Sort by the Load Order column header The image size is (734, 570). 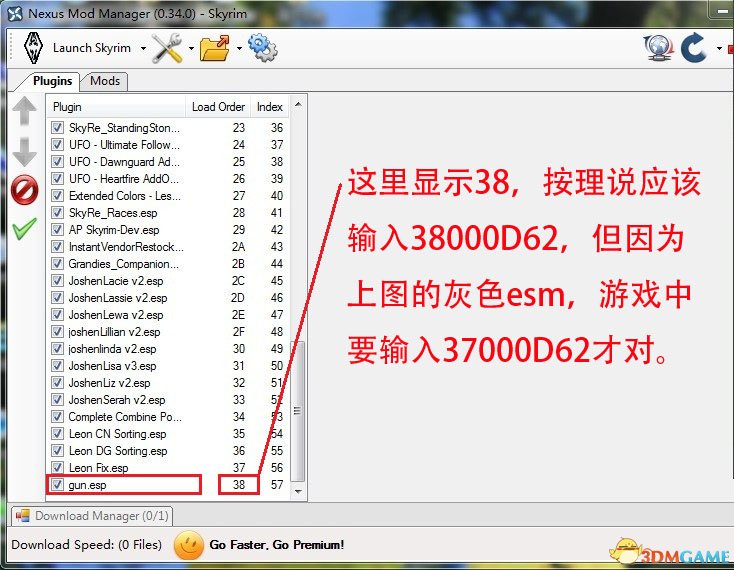pos(218,107)
